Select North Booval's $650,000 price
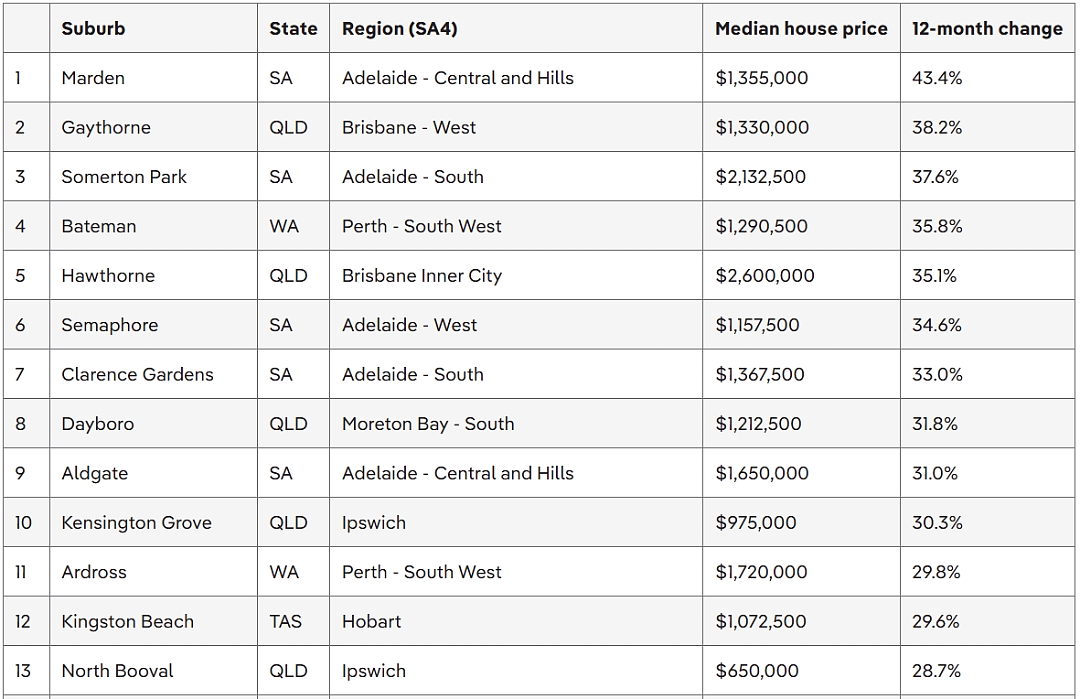Screen dimensions: 1080x699 pyautogui.click(x=757, y=671)
